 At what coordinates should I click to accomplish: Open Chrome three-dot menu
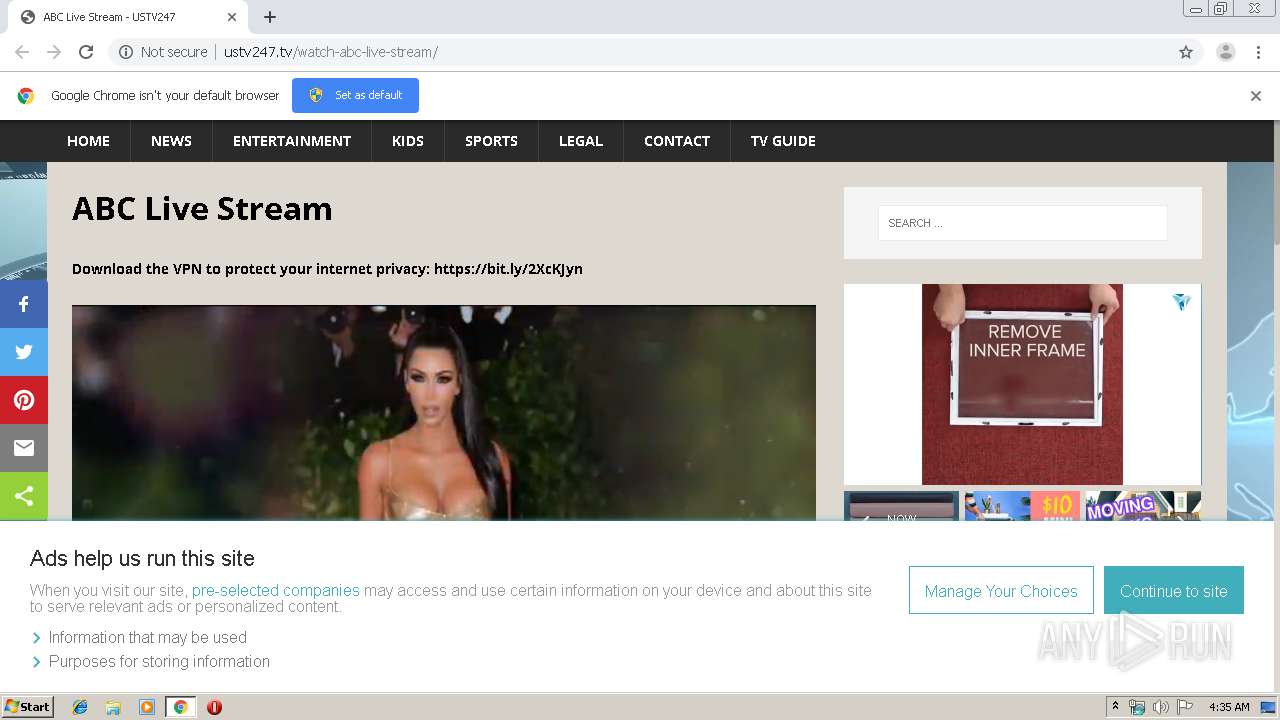[x=1258, y=52]
